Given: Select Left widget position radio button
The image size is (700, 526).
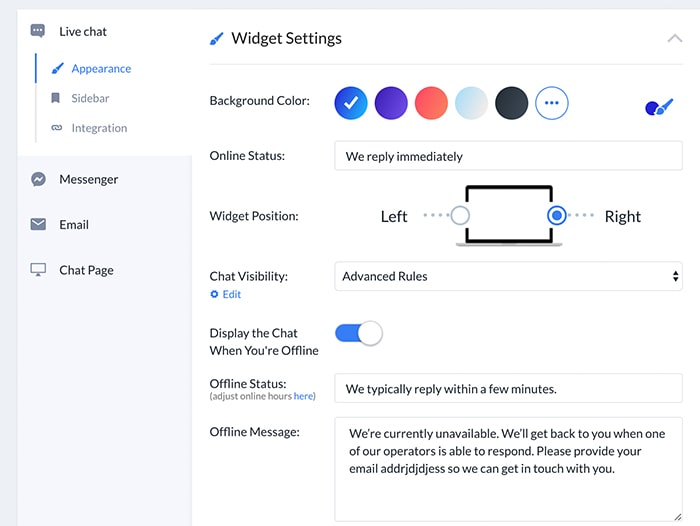Looking at the screenshot, I should [460, 215].
